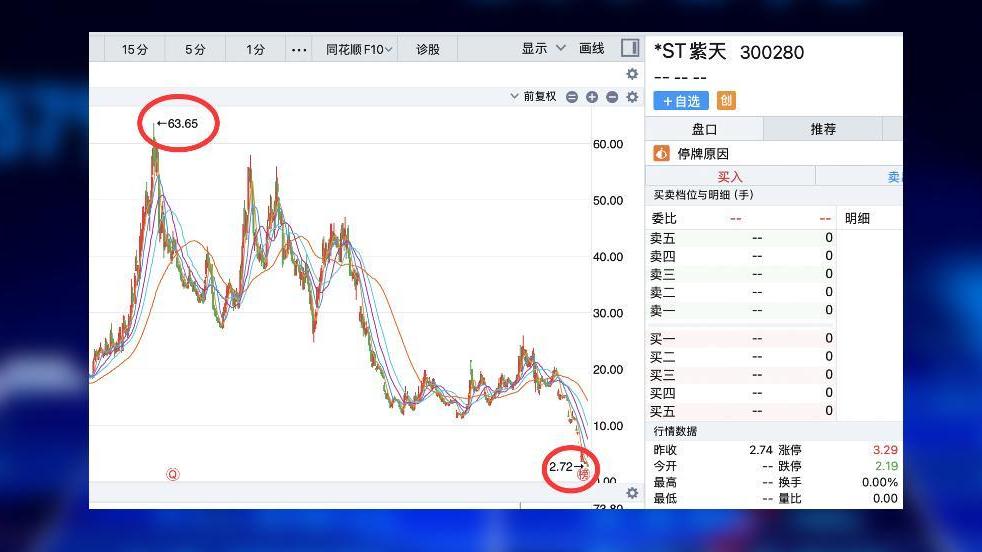Viewport: 982px width, 552px height.
Task: Click the gear icon below the timeframe toolbar
Action: (632, 74)
